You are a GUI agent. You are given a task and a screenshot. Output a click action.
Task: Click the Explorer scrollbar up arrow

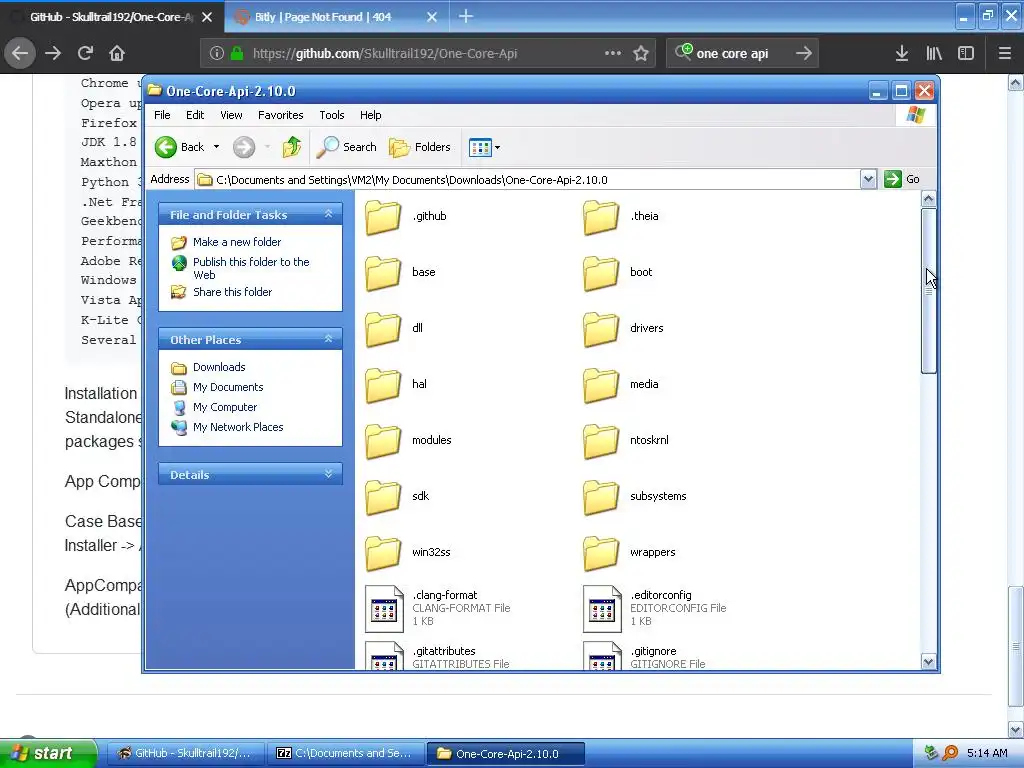[928, 199]
